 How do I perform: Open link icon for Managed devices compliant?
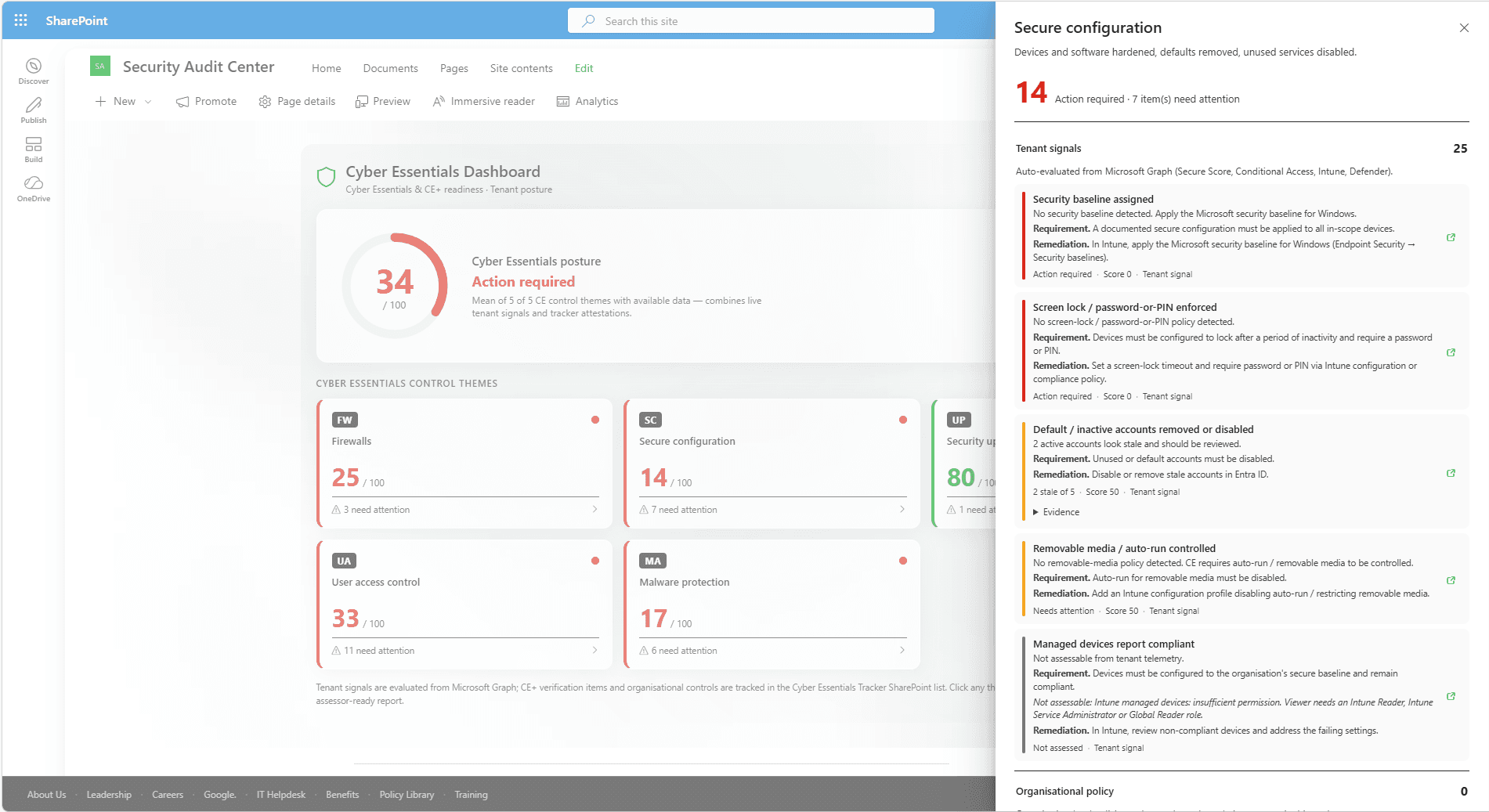tap(1451, 696)
